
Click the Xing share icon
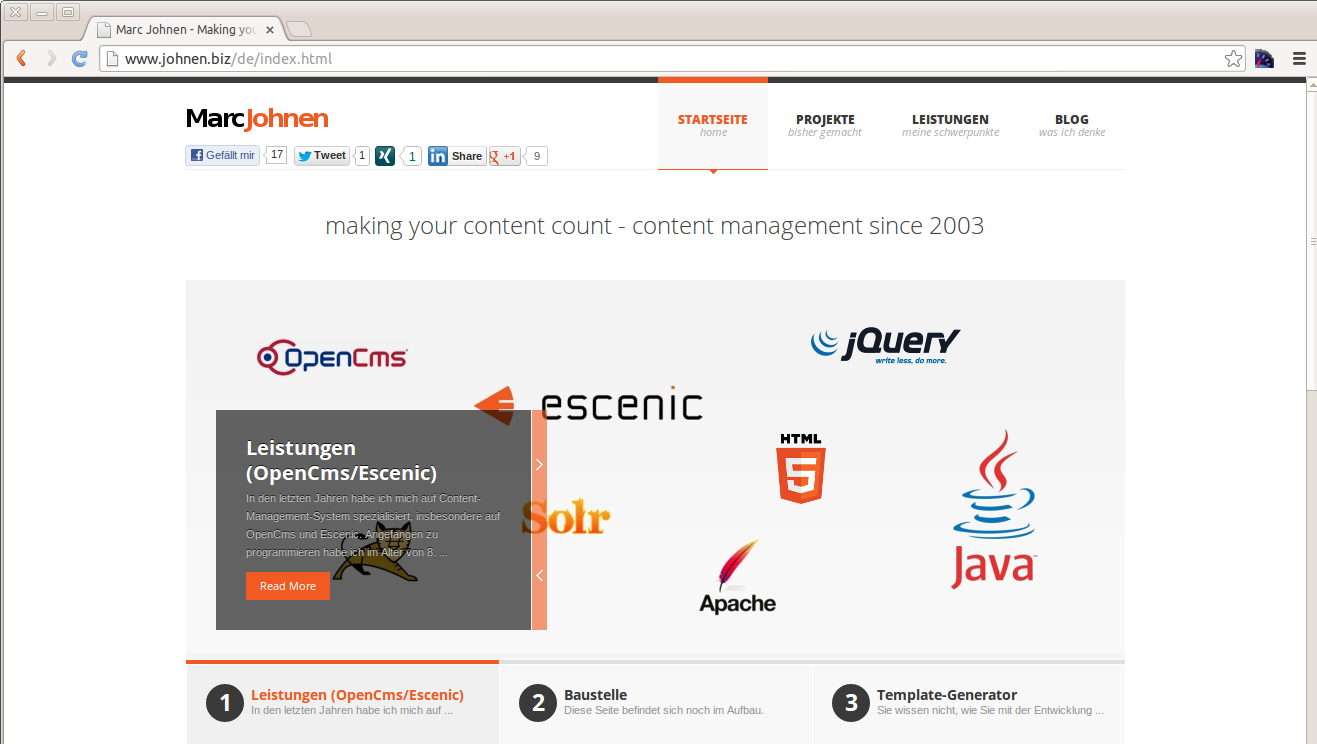pos(385,156)
